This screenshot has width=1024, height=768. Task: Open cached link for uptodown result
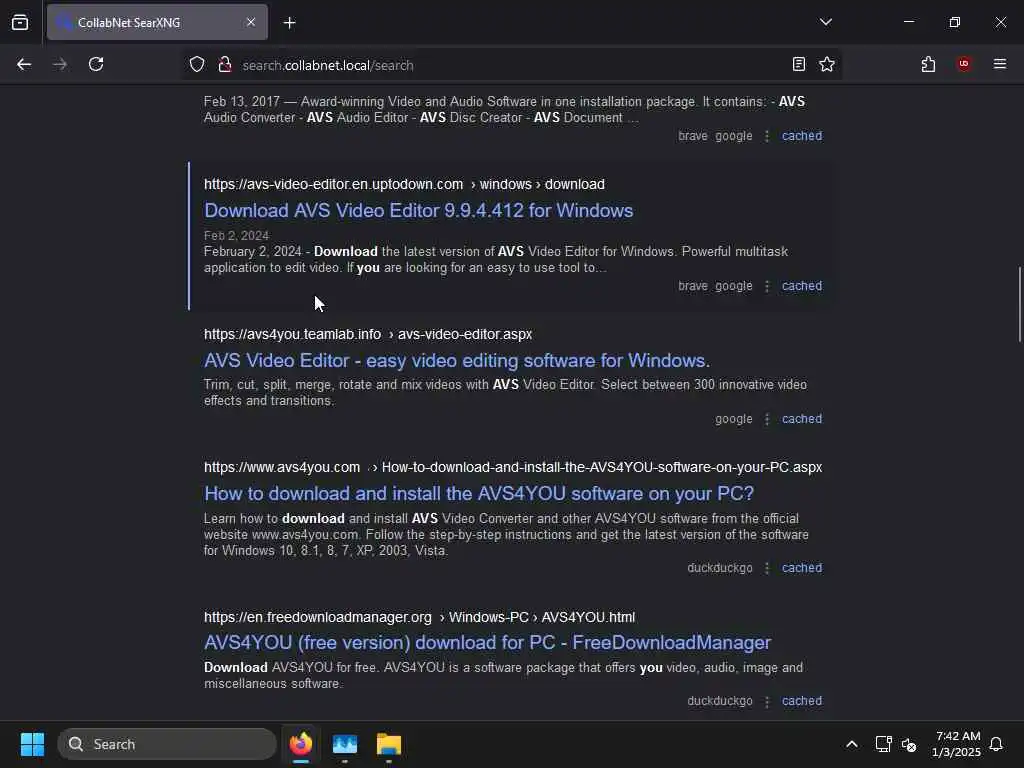point(802,286)
